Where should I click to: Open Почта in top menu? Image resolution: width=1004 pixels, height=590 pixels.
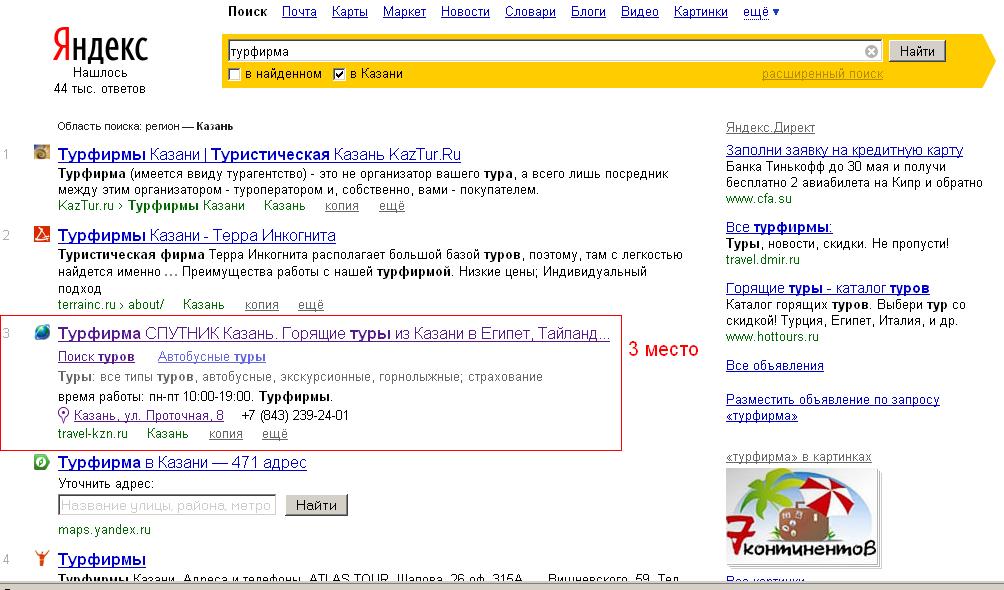coord(299,12)
